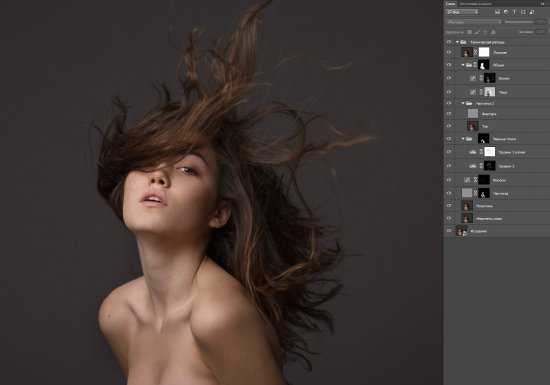Filter layers by shape layer icon
Image resolution: width=550 pixels, height=385 pixels.
[x=523, y=12]
